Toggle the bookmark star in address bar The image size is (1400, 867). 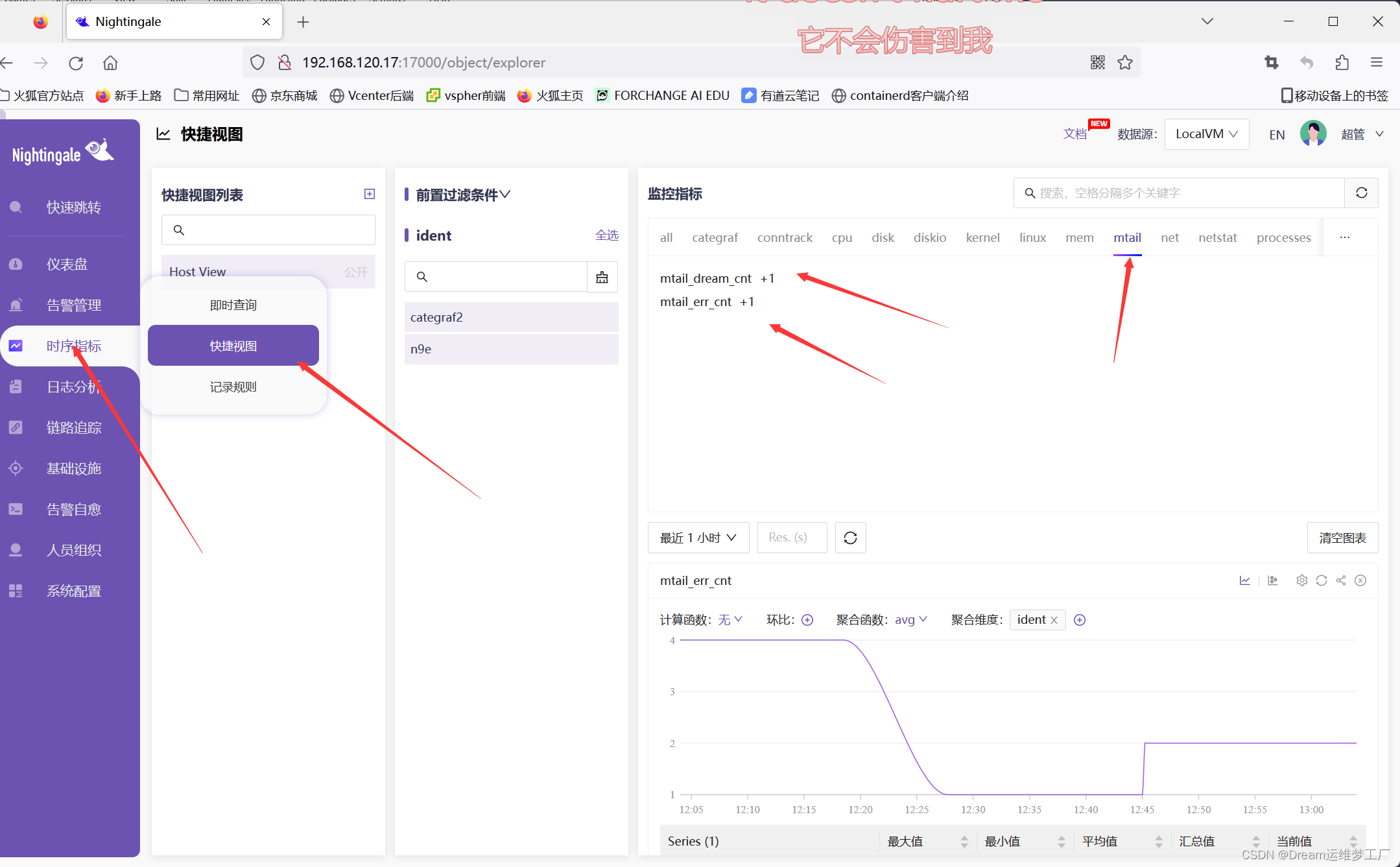[1126, 62]
